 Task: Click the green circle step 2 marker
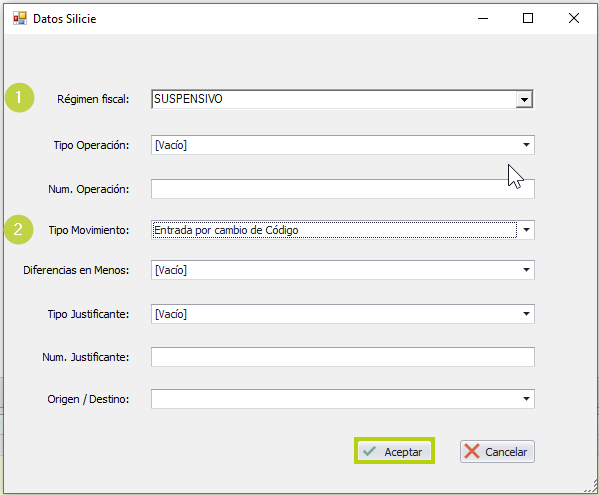click(x=19, y=230)
